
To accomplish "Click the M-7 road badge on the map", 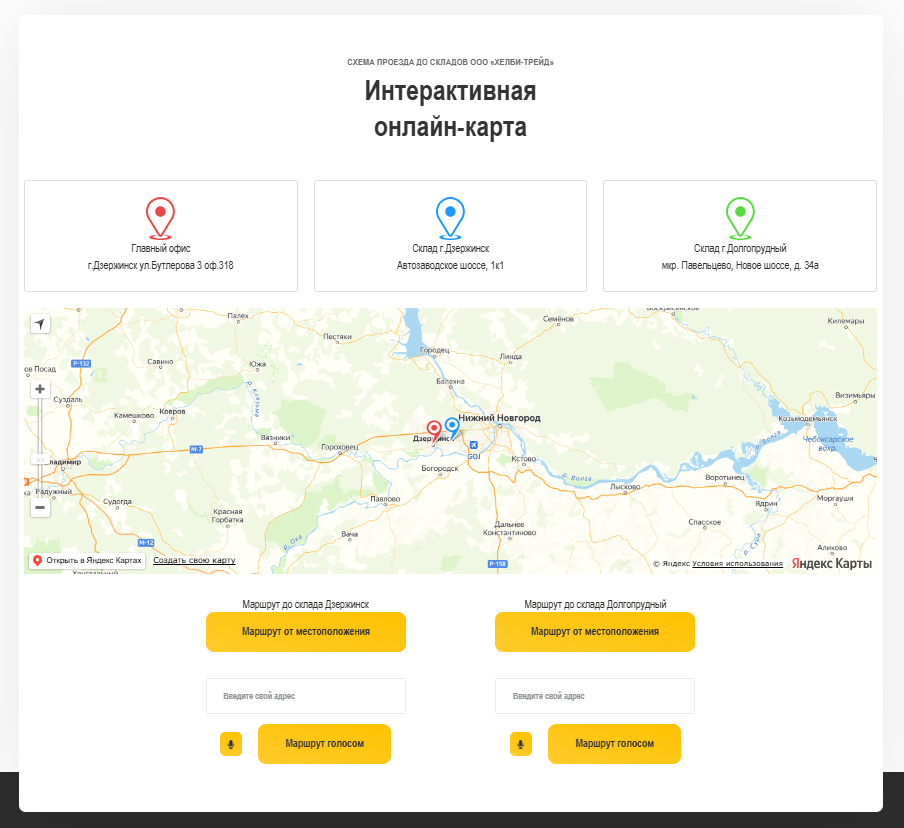I will [196, 449].
